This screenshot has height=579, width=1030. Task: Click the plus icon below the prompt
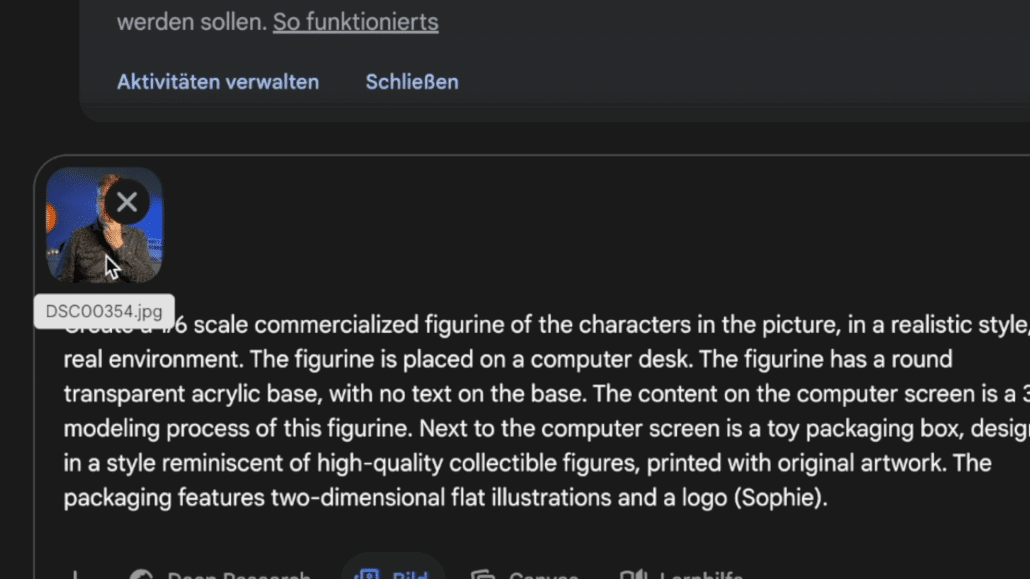coord(75,574)
